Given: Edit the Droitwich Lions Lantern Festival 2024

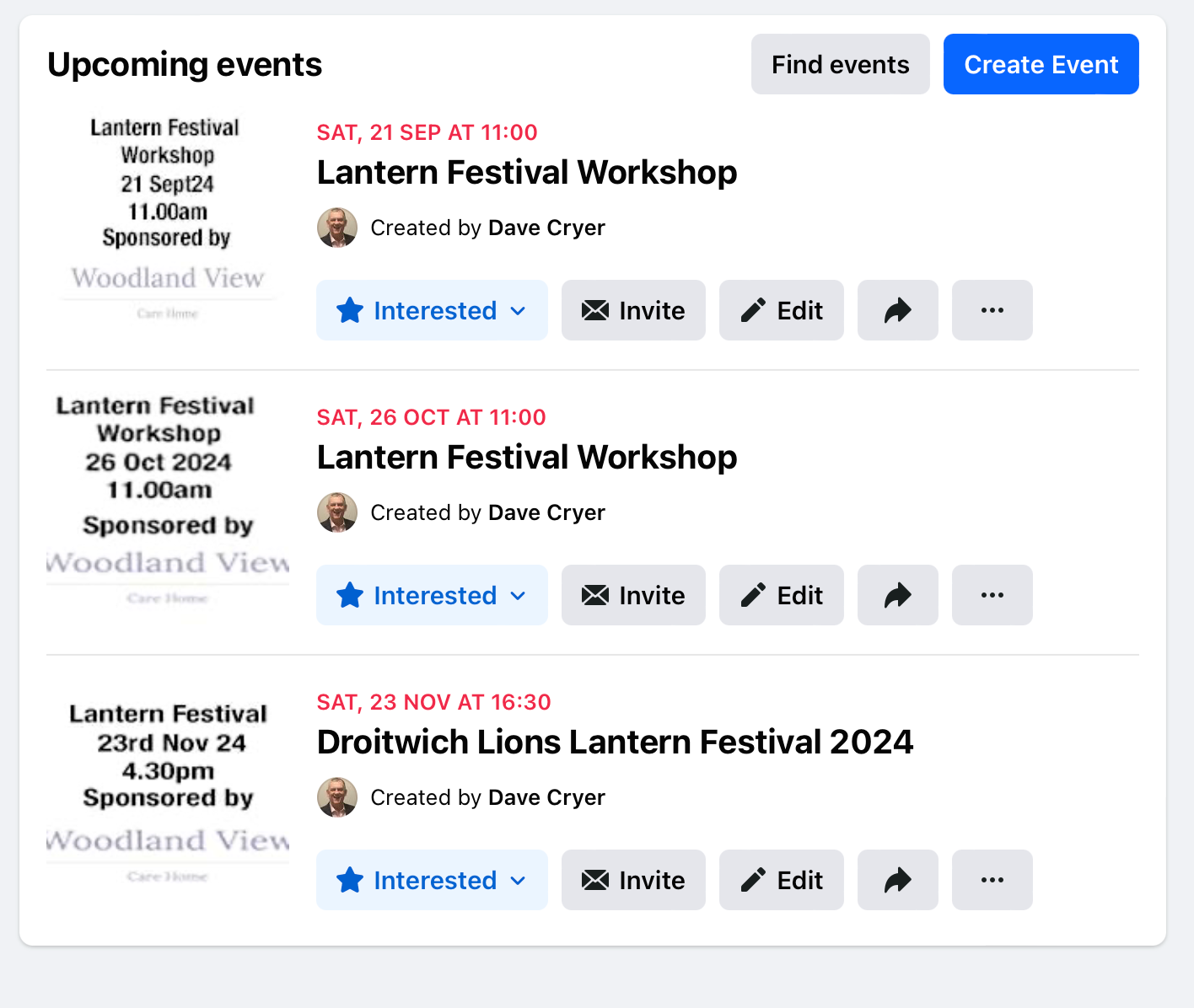Looking at the screenshot, I should tap(781, 880).
